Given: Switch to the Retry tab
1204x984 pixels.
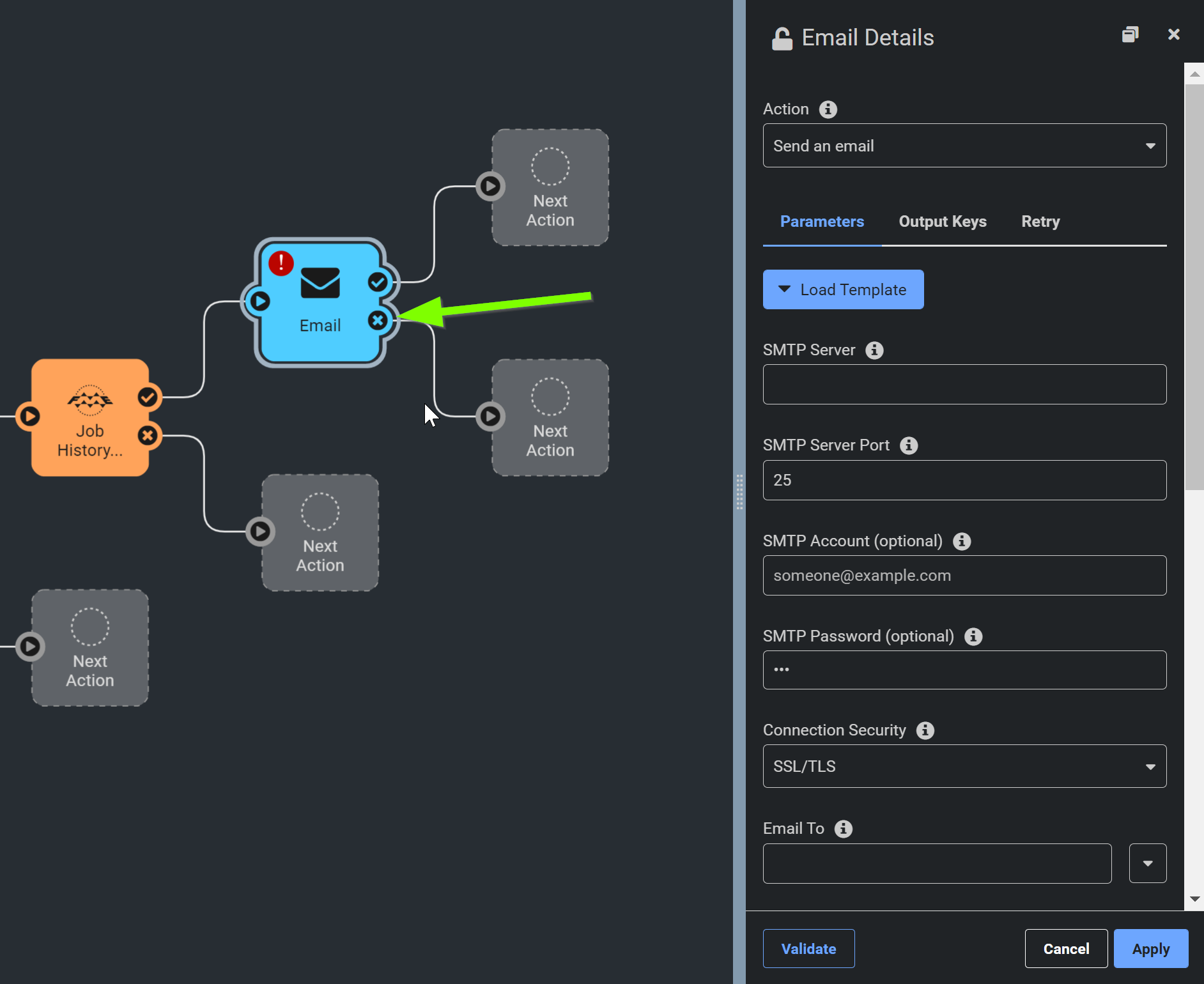Looking at the screenshot, I should tap(1040, 222).
